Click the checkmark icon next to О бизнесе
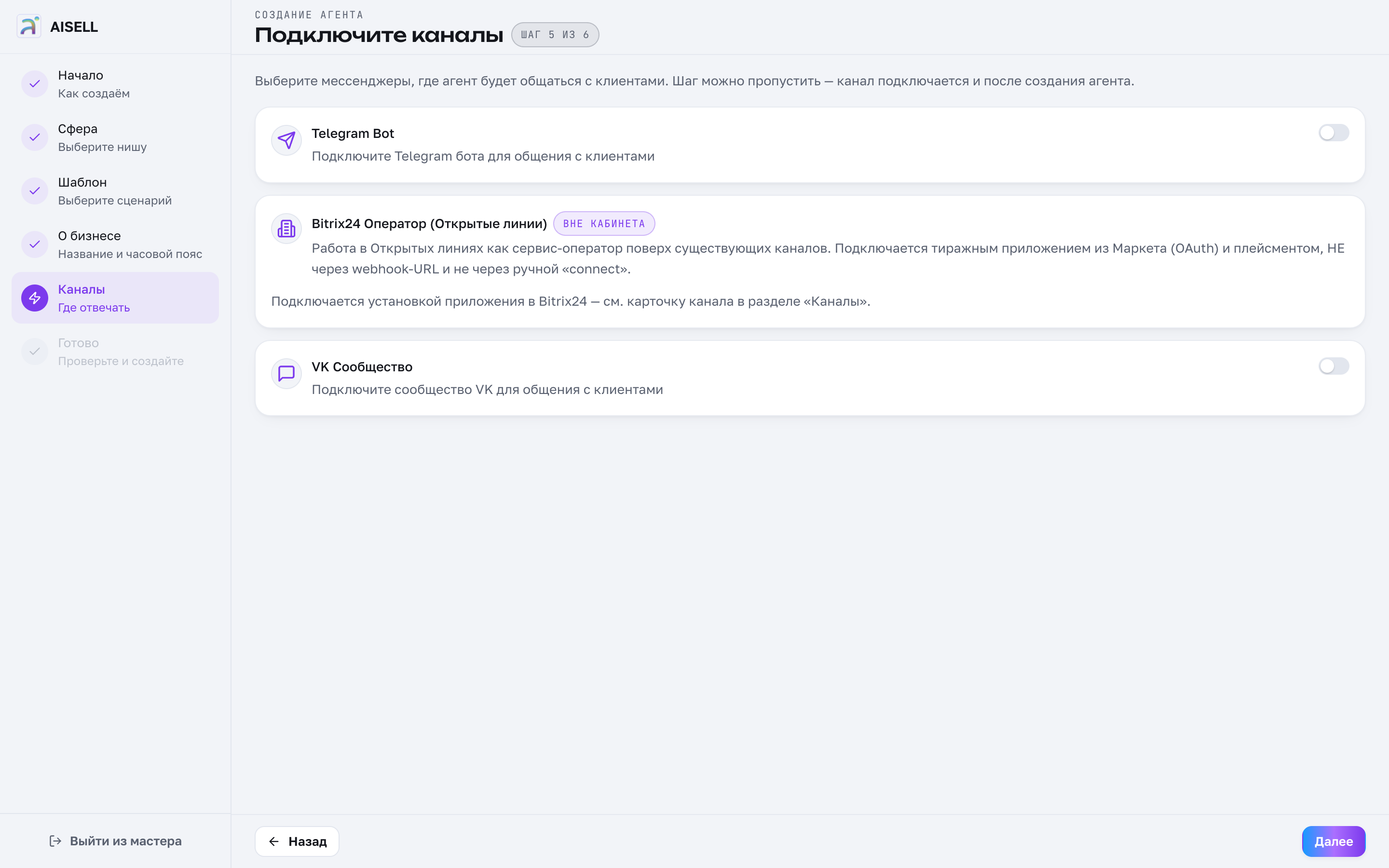 pos(34,244)
